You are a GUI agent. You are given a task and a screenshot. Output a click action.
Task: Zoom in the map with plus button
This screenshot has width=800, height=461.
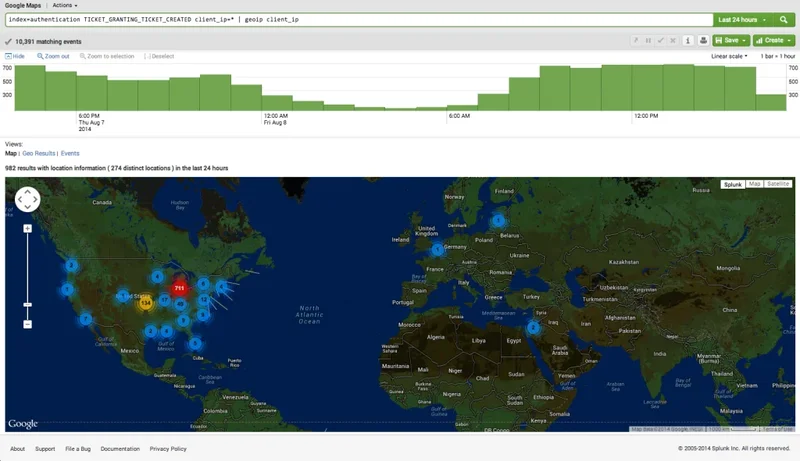click(x=28, y=228)
